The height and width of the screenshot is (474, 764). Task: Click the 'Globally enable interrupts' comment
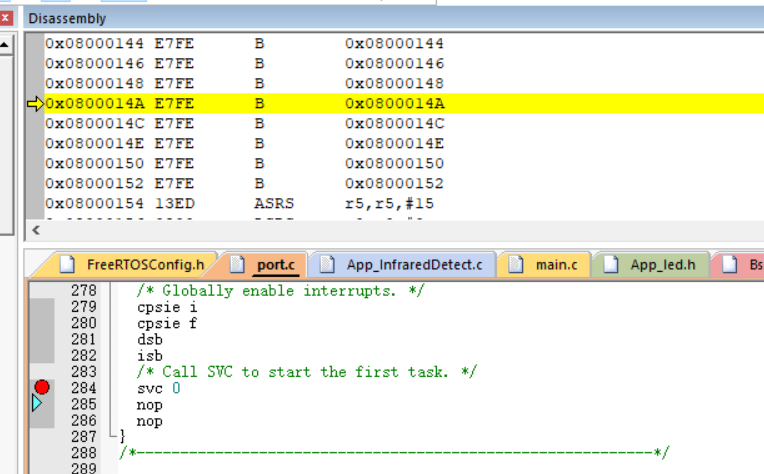(x=281, y=291)
